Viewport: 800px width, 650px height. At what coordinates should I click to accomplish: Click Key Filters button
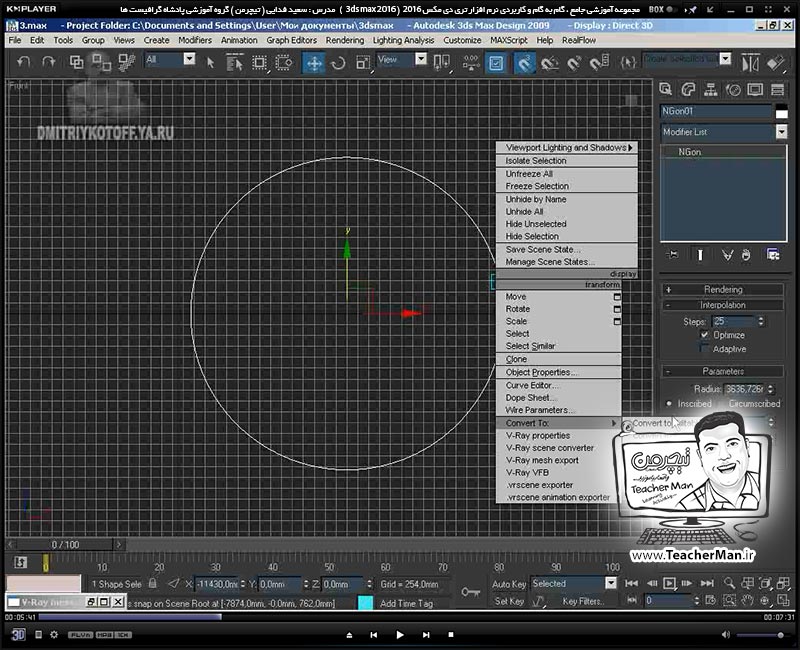(583, 602)
